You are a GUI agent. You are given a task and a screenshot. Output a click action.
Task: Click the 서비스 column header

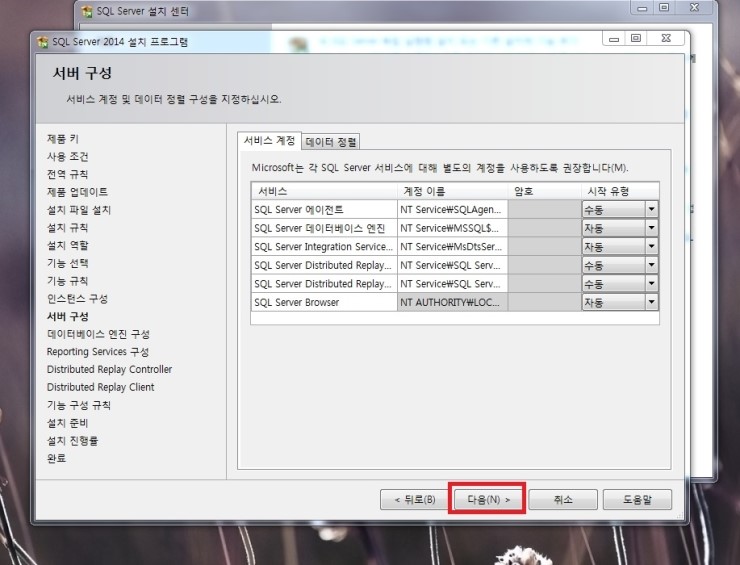[324, 191]
